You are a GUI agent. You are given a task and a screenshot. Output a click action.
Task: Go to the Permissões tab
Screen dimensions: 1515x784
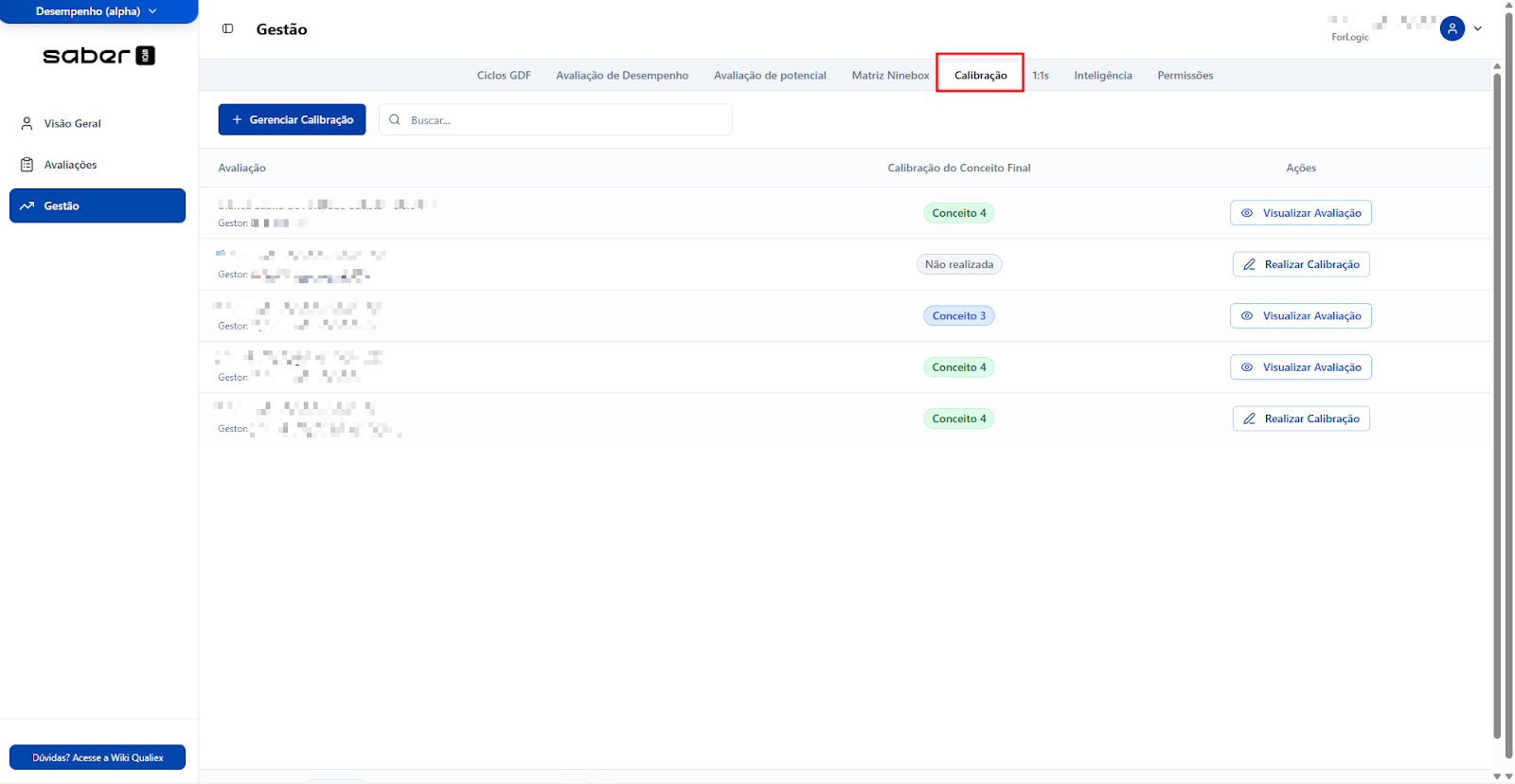tap(1185, 76)
